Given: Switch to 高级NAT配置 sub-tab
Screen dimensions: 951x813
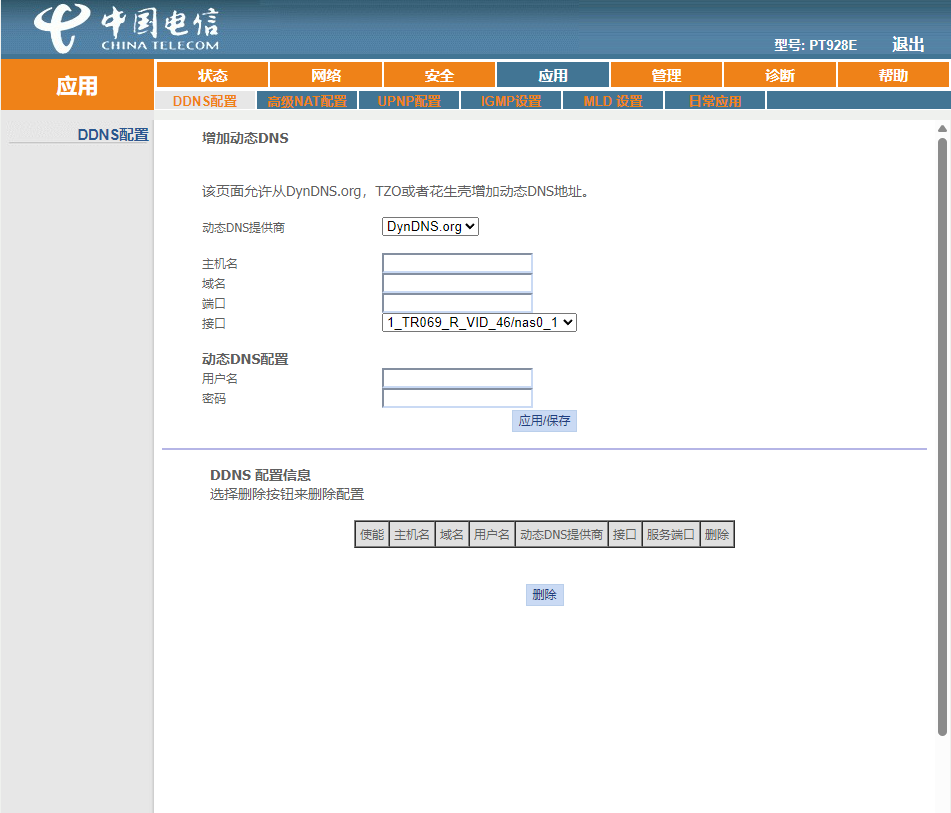Looking at the screenshot, I should click(306, 99).
